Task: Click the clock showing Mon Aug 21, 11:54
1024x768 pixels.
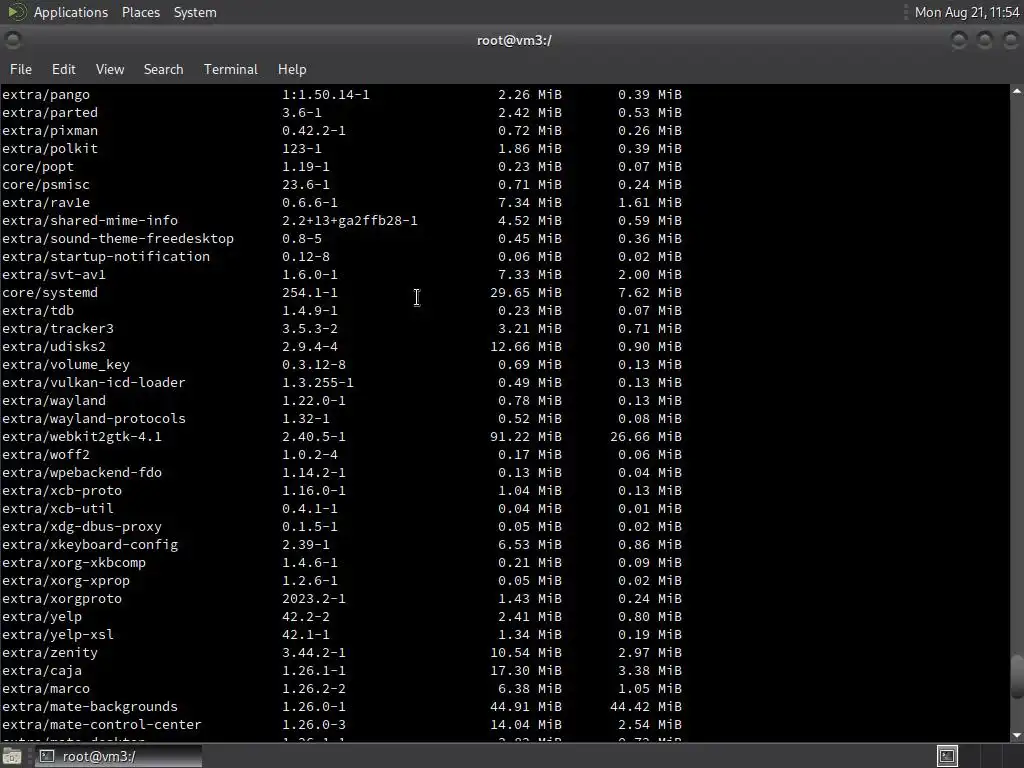Action: (967, 12)
